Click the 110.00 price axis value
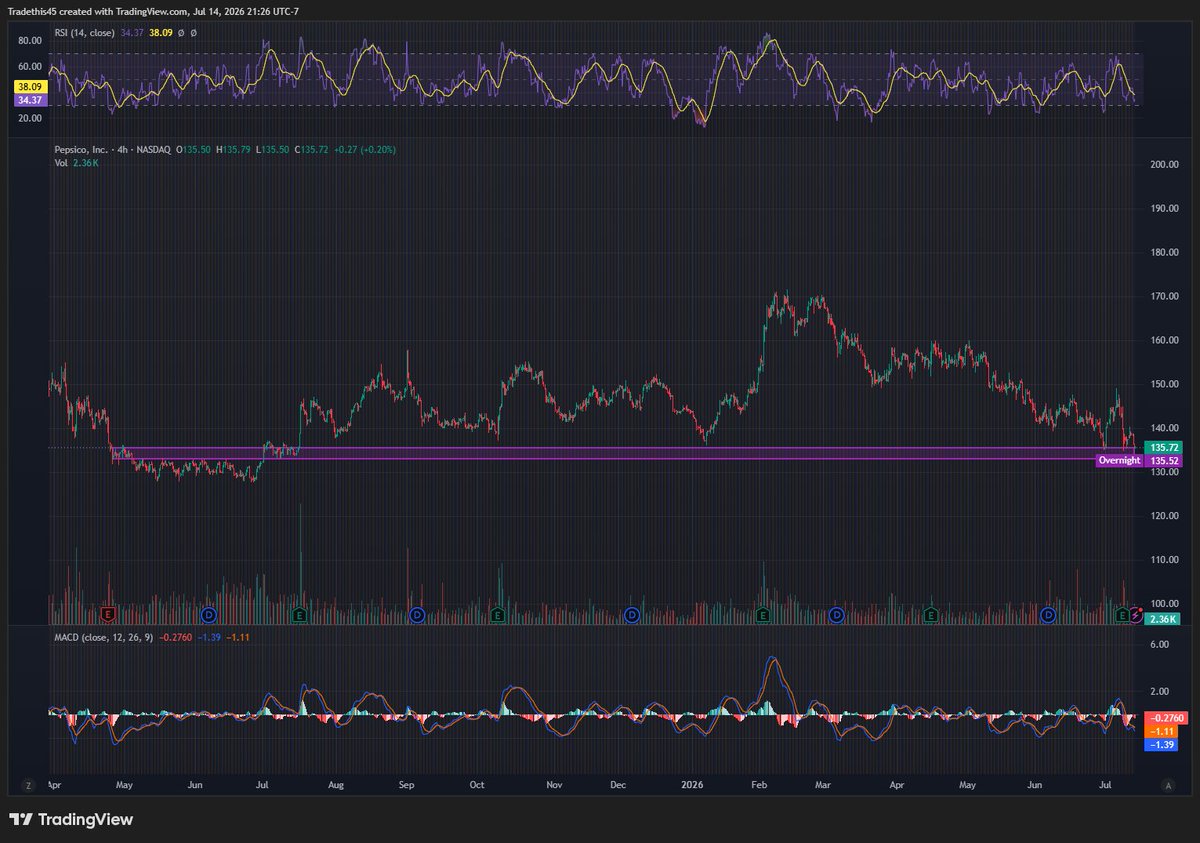This screenshot has width=1200, height=843. [x=1164, y=560]
